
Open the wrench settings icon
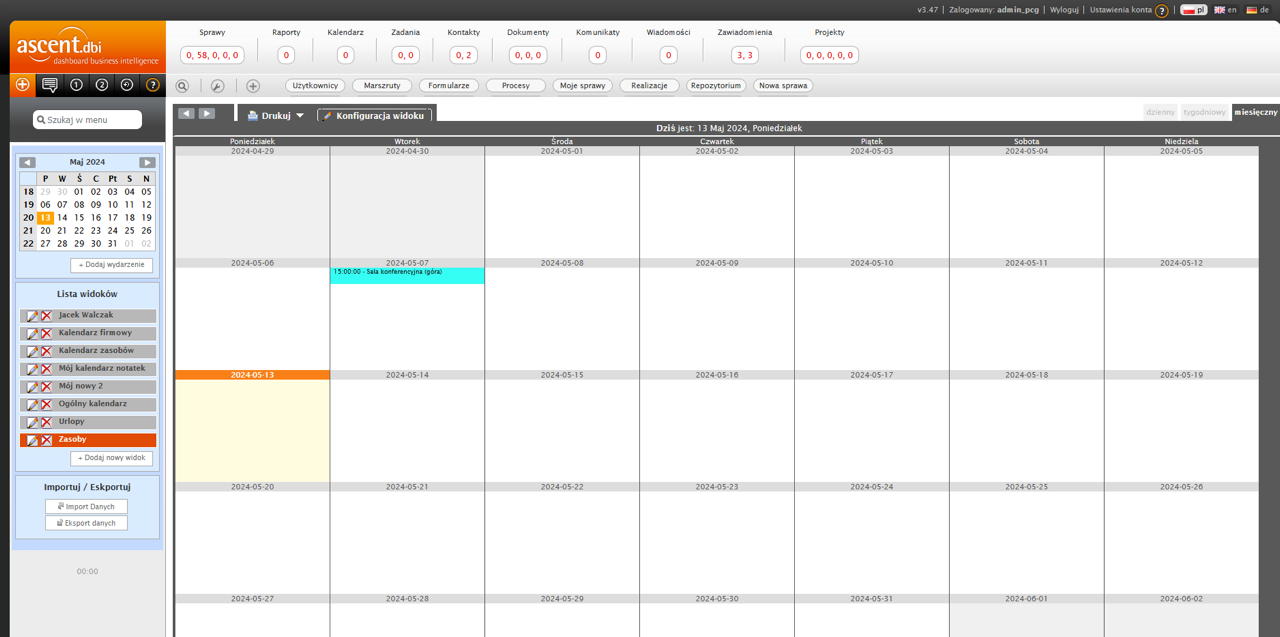coord(217,86)
